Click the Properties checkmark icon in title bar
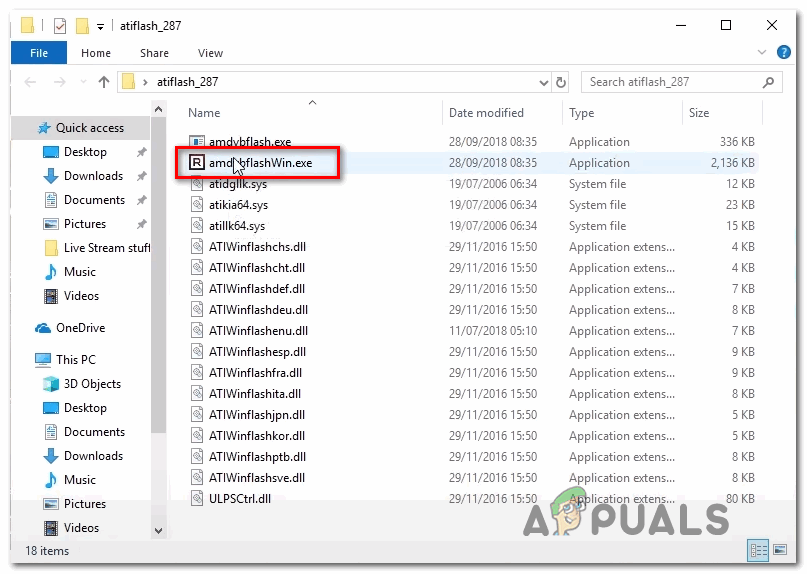This screenshot has height=574, width=807. (60, 25)
